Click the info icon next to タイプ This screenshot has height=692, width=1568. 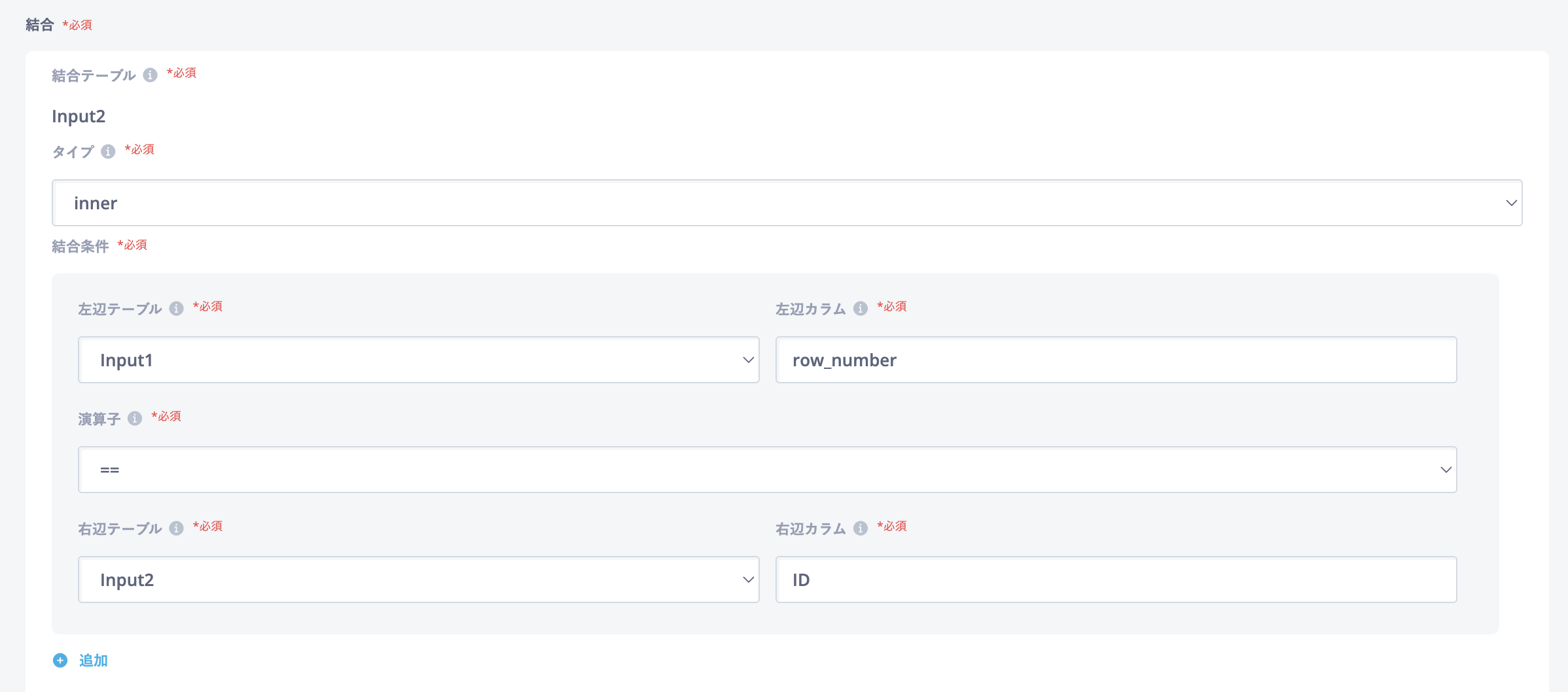pos(109,152)
